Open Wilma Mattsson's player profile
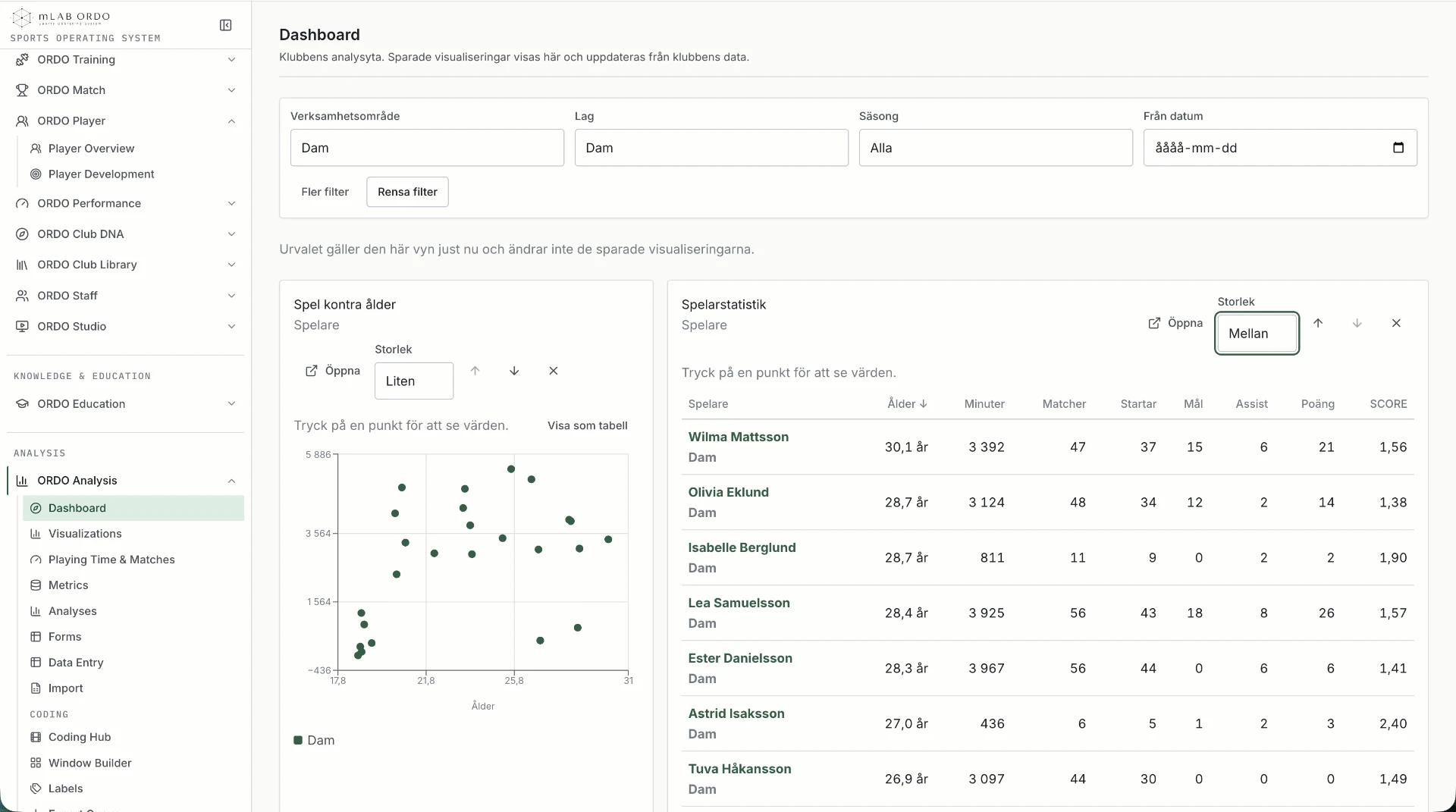The width and height of the screenshot is (1456, 812). point(738,437)
